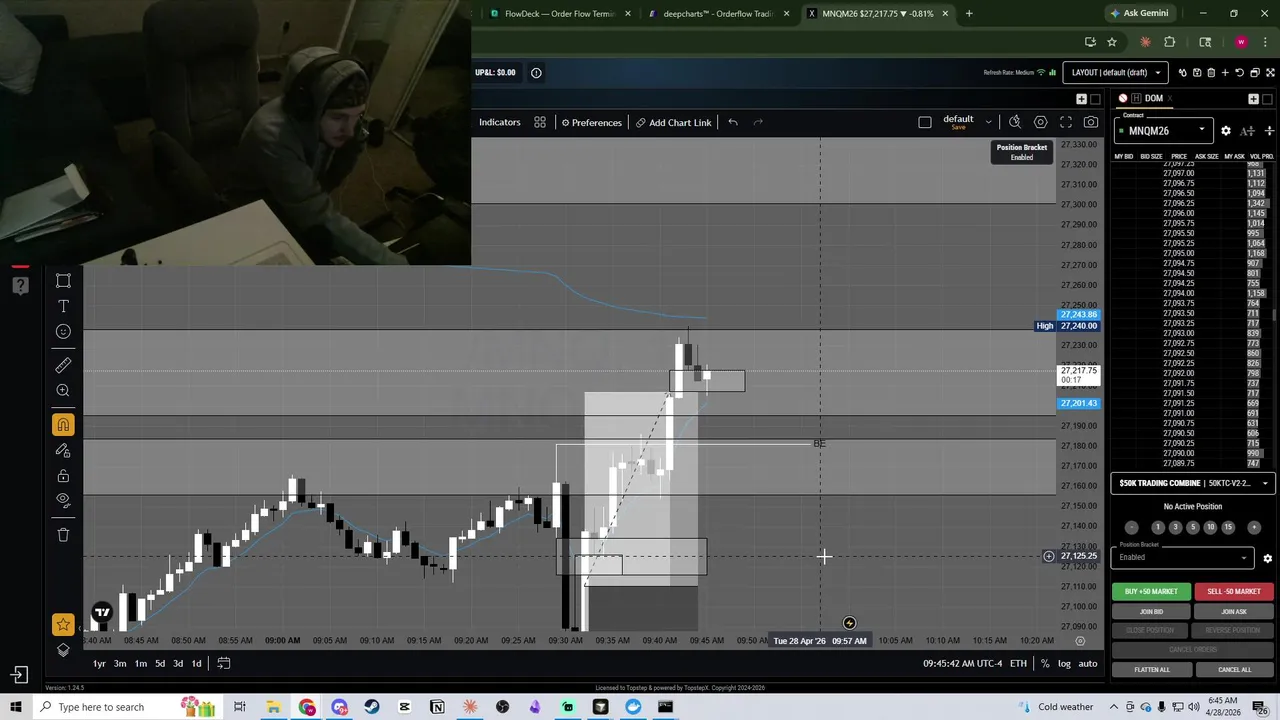
Task: Toggle stay in drawing mode pencil-lock
Action: click(63, 451)
